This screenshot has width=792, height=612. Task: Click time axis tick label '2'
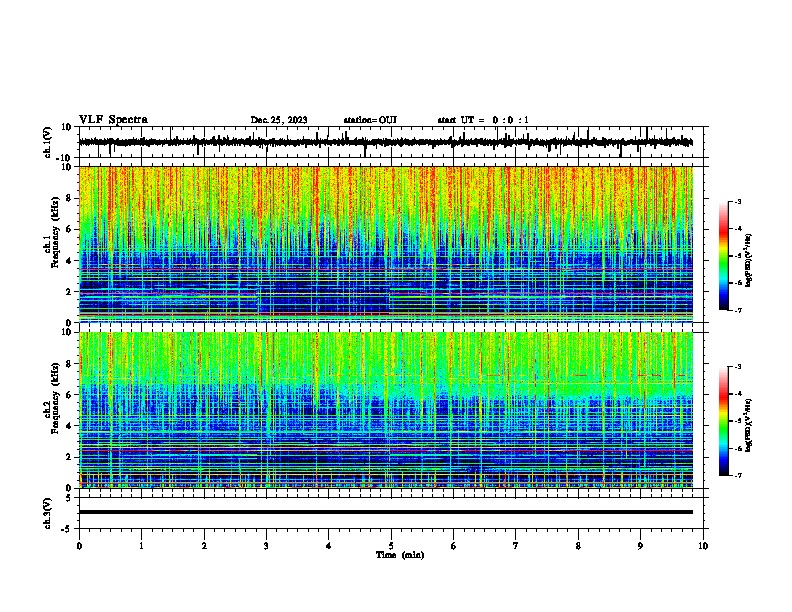tap(204, 546)
